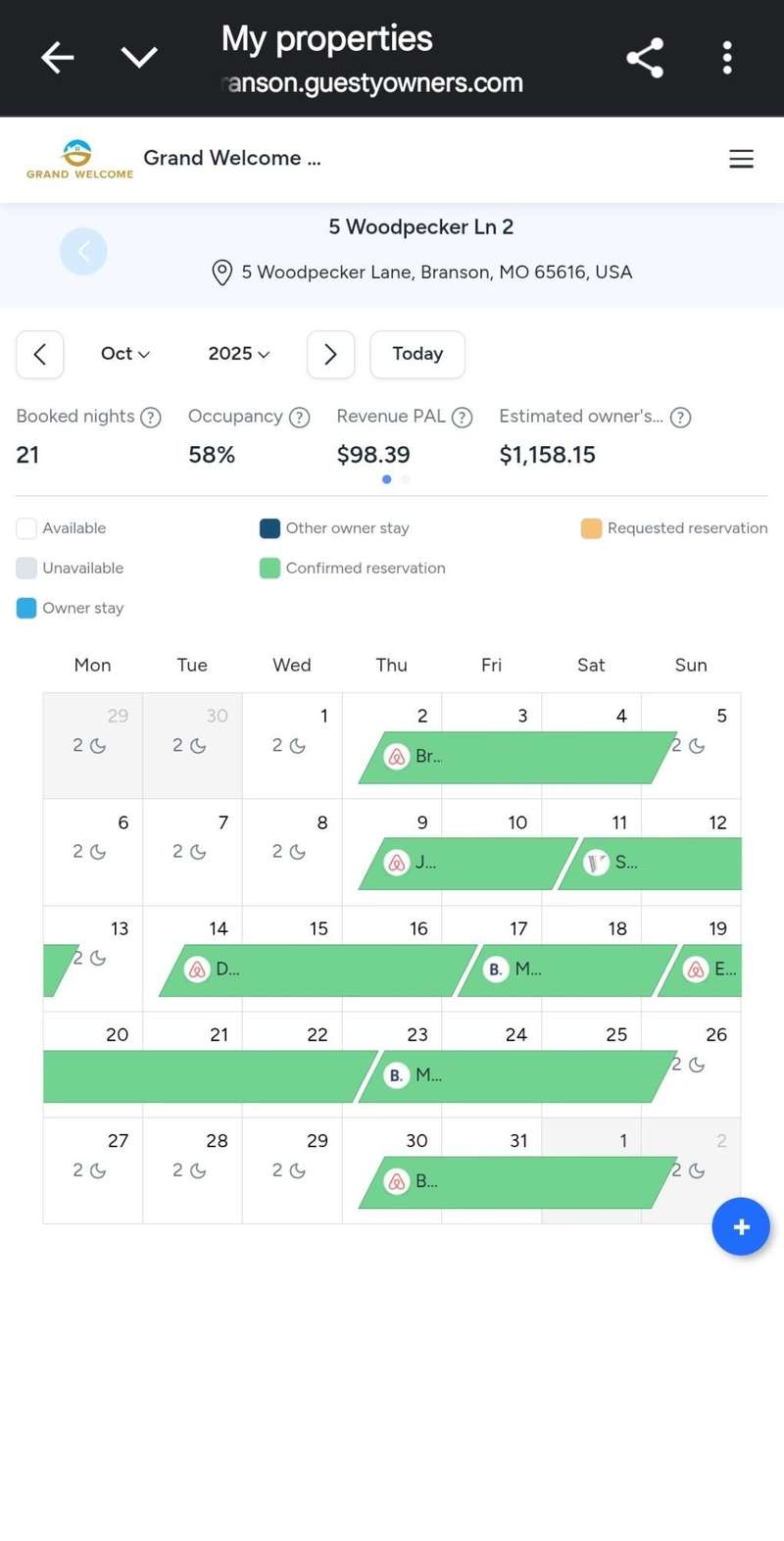Viewport: 784px width, 1541px height.
Task: Click the help icon next to Booked nights
Action: (151, 418)
